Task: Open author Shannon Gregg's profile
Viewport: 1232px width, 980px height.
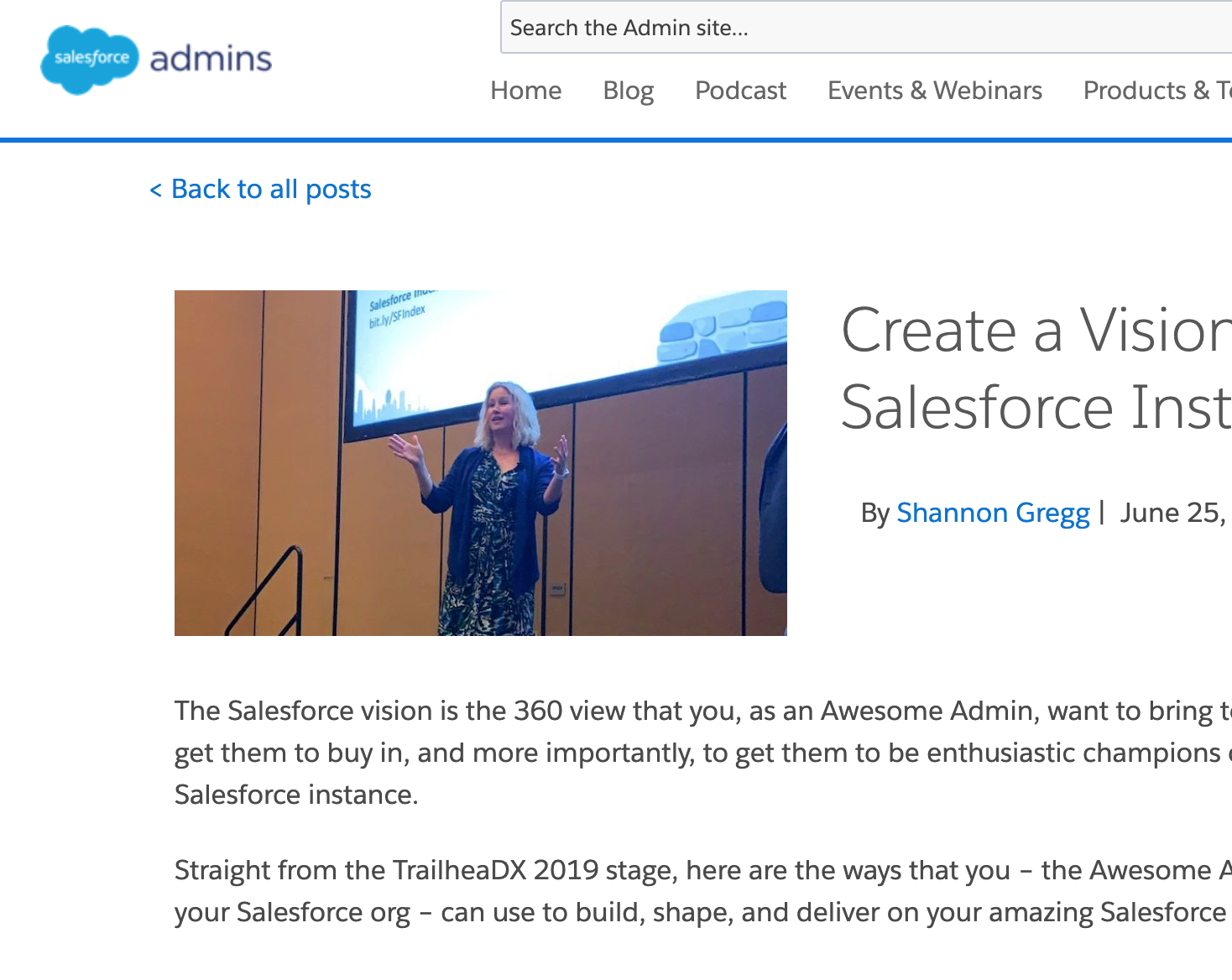Action: 993,513
